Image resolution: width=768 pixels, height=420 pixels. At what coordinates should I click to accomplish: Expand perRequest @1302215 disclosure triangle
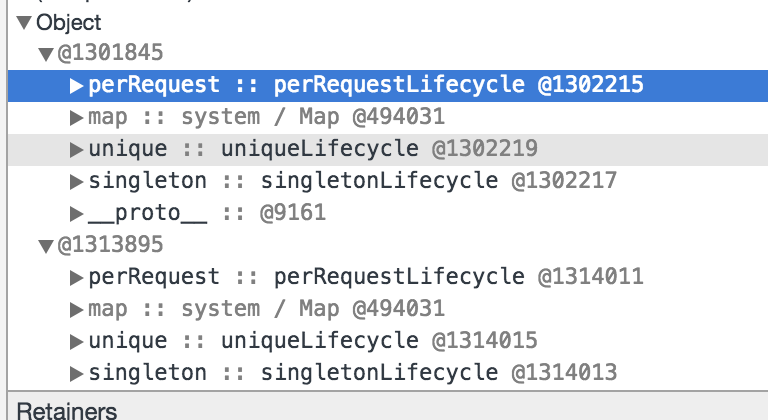point(76,85)
